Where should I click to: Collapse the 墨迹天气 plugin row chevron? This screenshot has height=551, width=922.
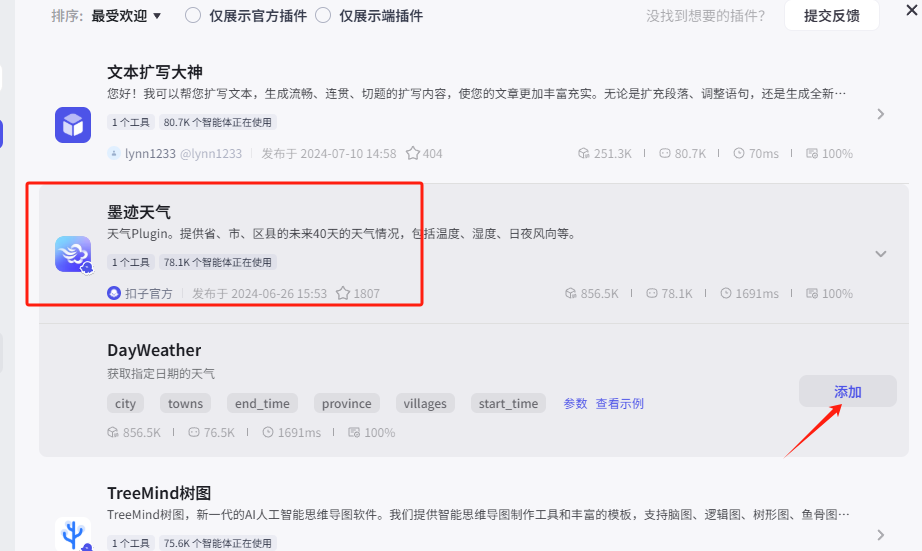(880, 254)
